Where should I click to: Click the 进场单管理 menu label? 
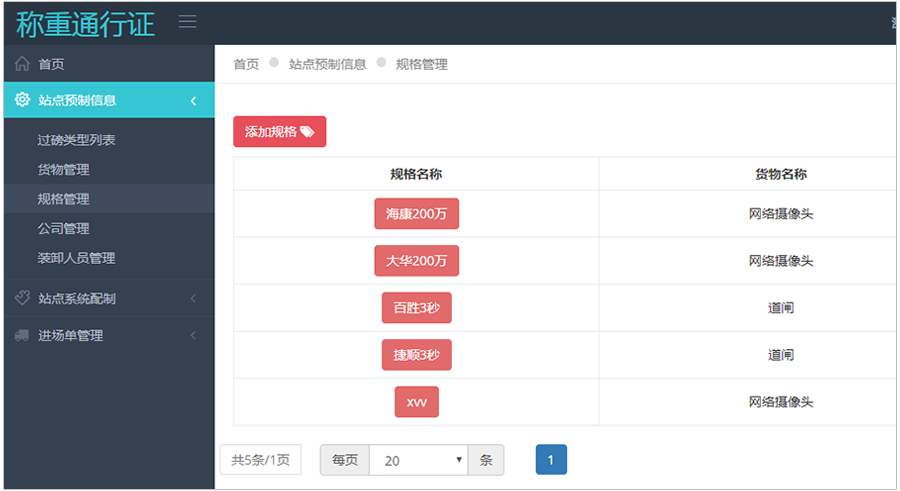pyautogui.click(x=71, y=335)
